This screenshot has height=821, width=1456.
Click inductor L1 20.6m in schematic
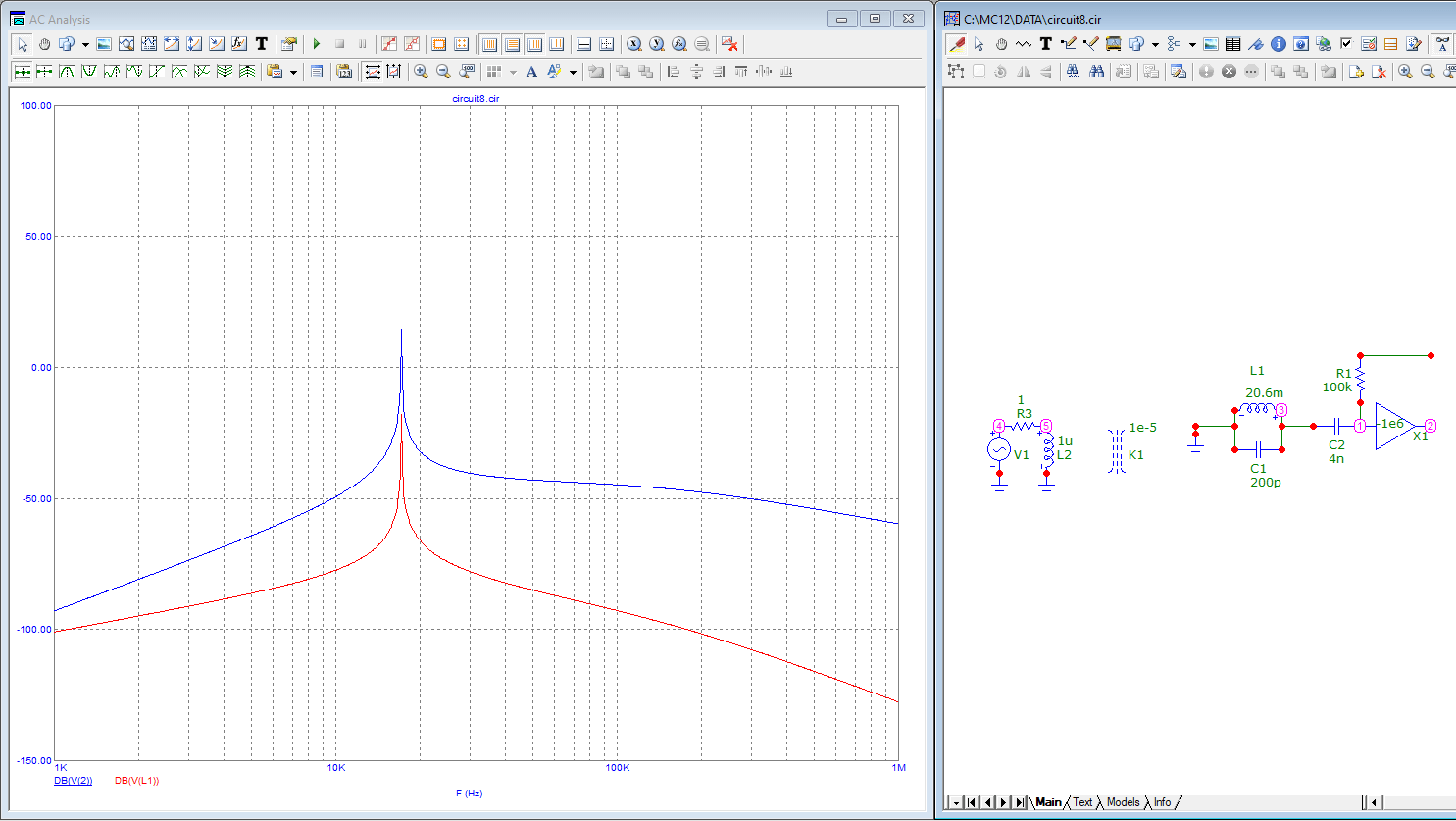1259,408
